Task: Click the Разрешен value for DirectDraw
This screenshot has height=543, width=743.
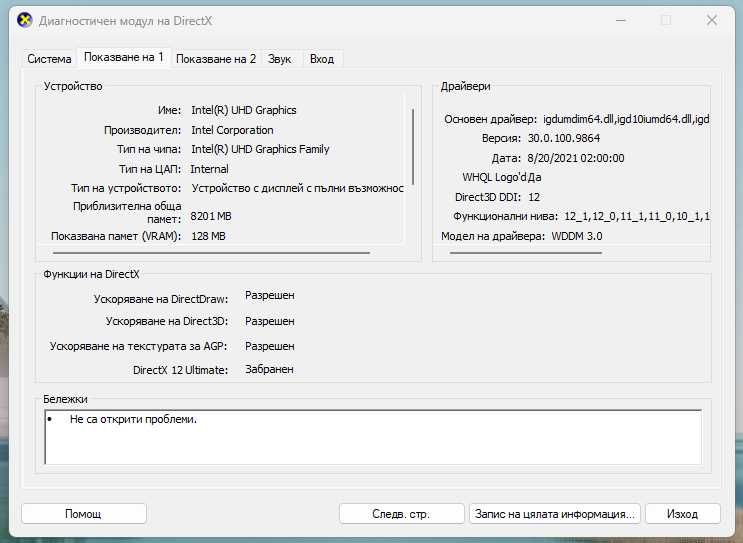Action: 270,295
